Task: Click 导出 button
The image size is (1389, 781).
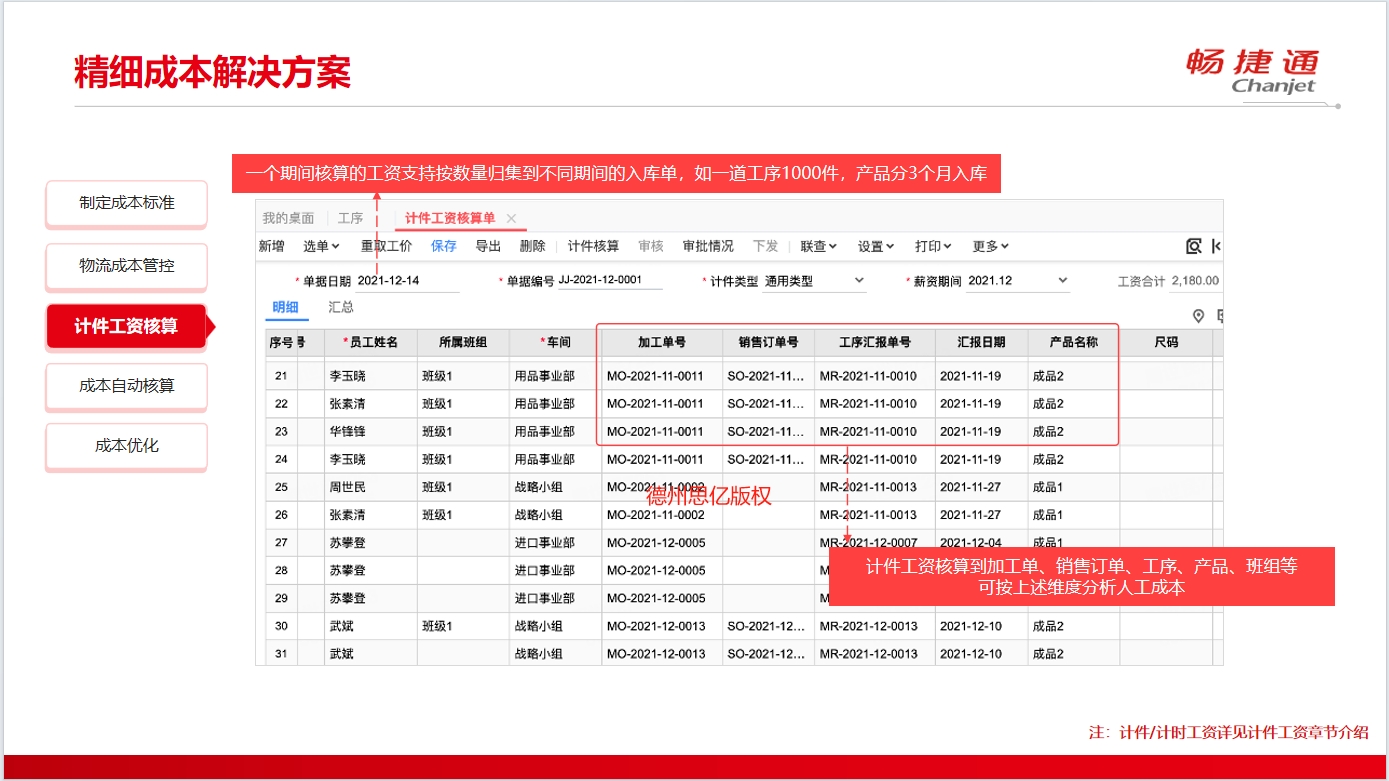Action: tap(488, 246)
